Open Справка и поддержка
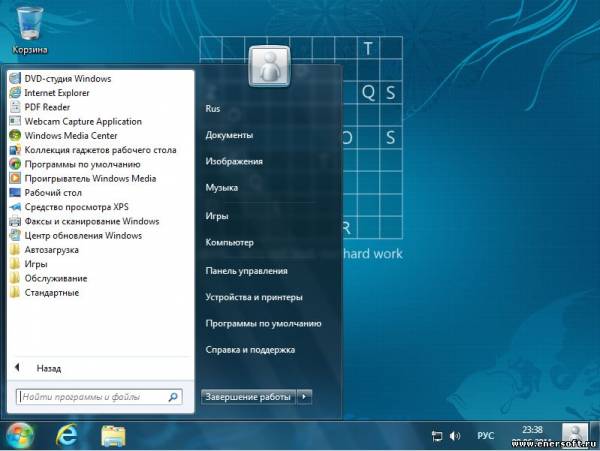600x451 pixels. tap(250, 350)
